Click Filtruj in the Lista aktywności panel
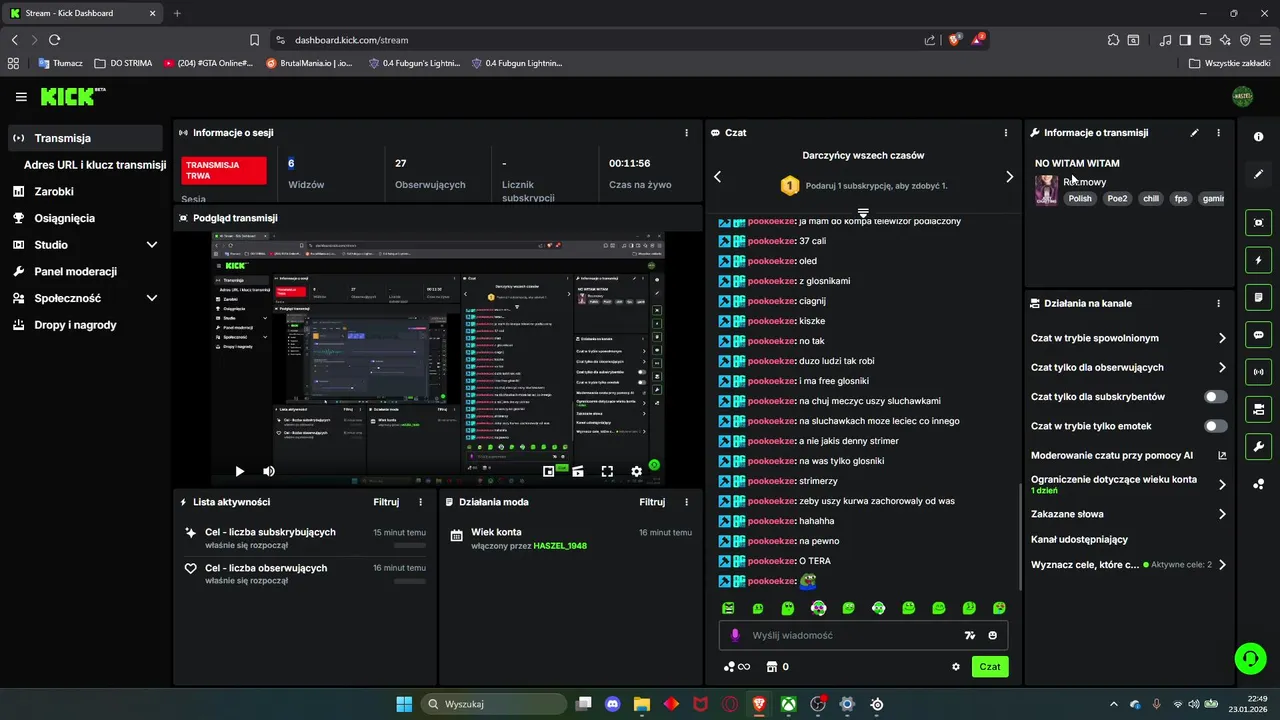This screenshot has width=1280, height=720. (x=386, y=502)
